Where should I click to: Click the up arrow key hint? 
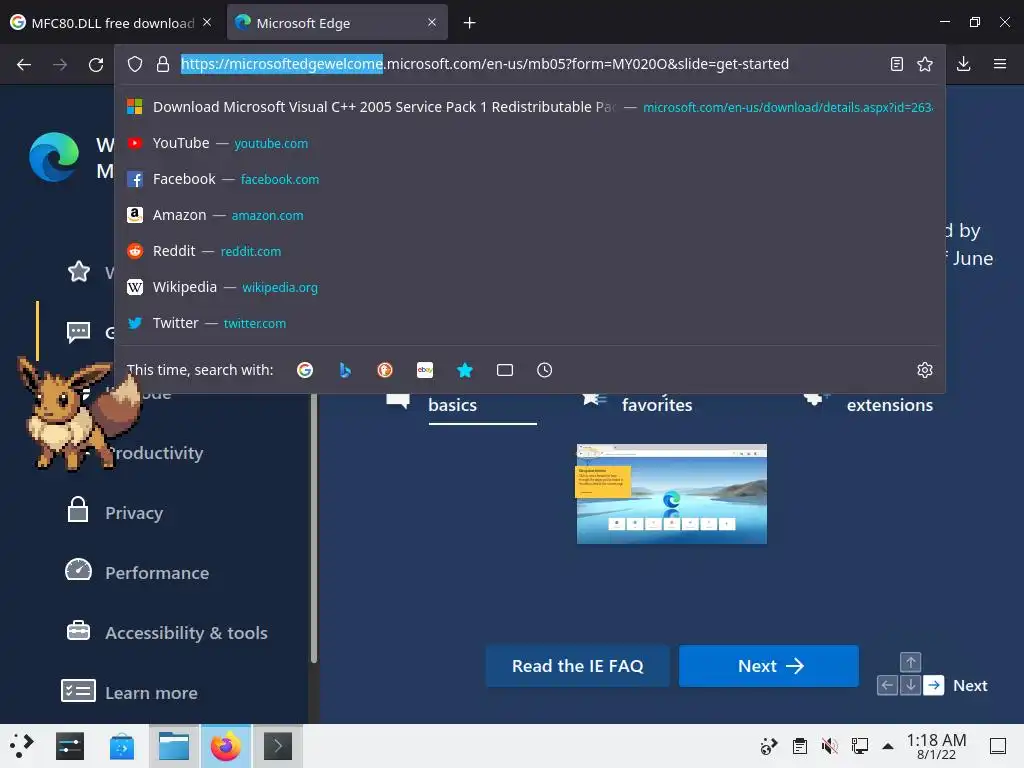(x=910, y=662)
